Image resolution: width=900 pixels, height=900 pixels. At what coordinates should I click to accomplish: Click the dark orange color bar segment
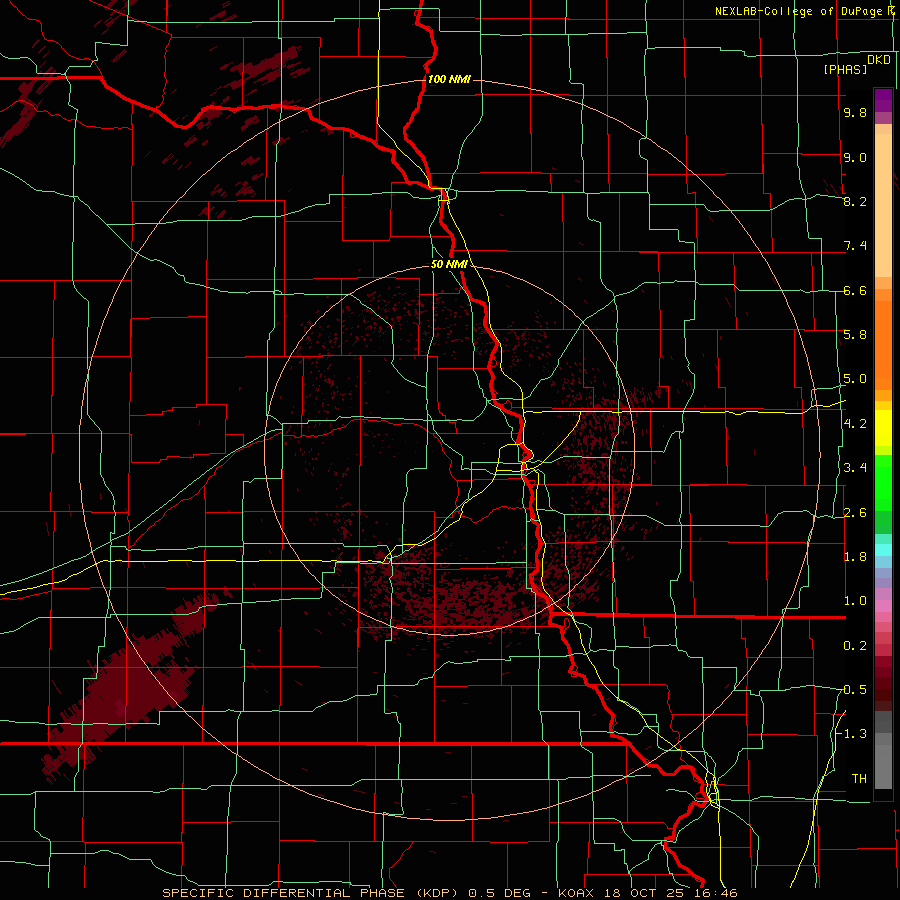pyautogui.click(x=883, y=346)
